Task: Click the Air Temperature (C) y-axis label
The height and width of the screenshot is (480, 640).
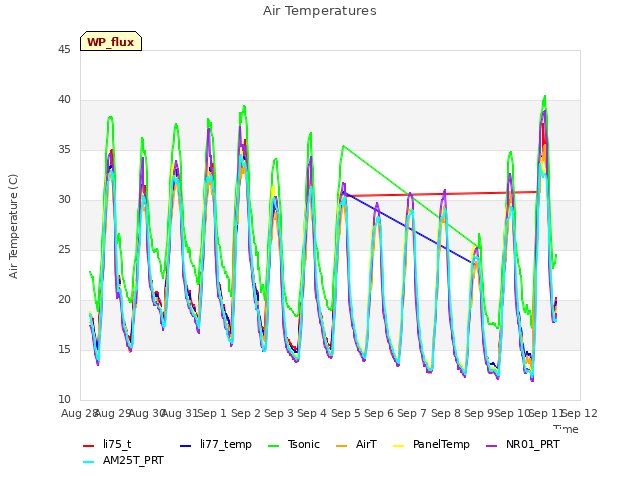Action: [x=13, y=226]
